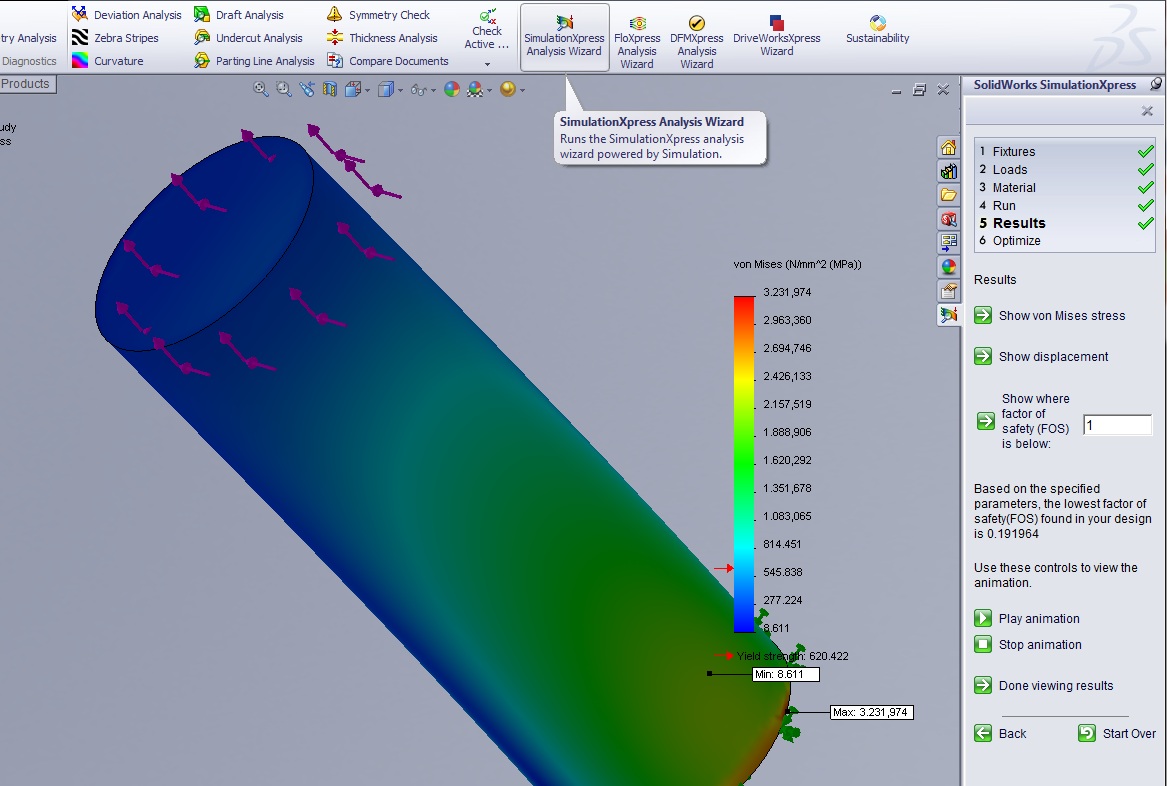The width and height of the screenshot is (1167, 786).
Task: Click Check Active Document button
Action: 487,29
